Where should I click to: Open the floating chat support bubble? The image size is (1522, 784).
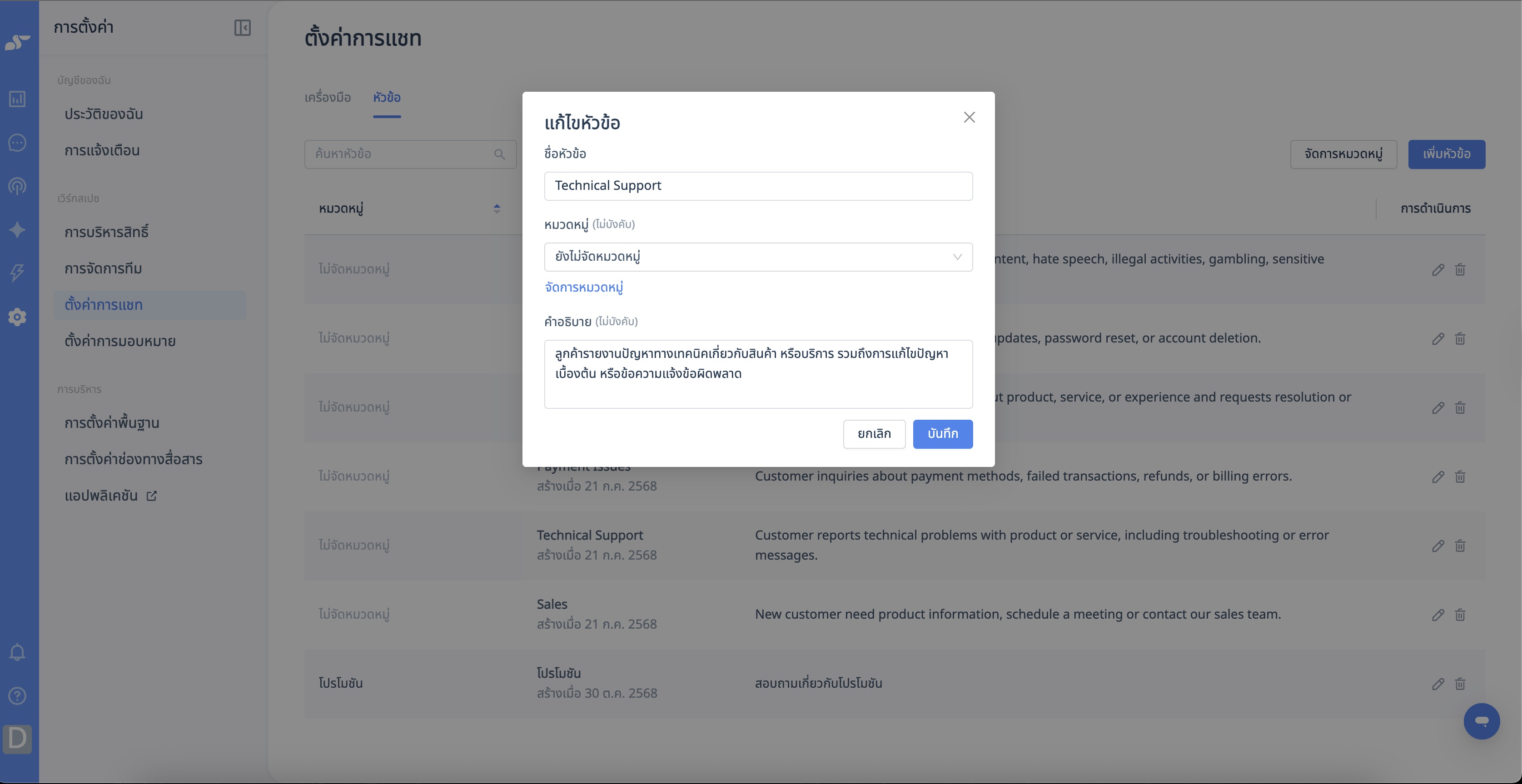tap(1481, 721)
